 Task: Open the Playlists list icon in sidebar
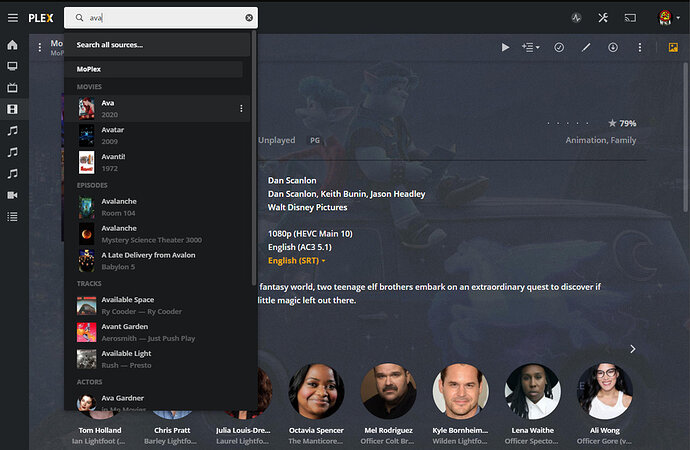tap(12, 216)
